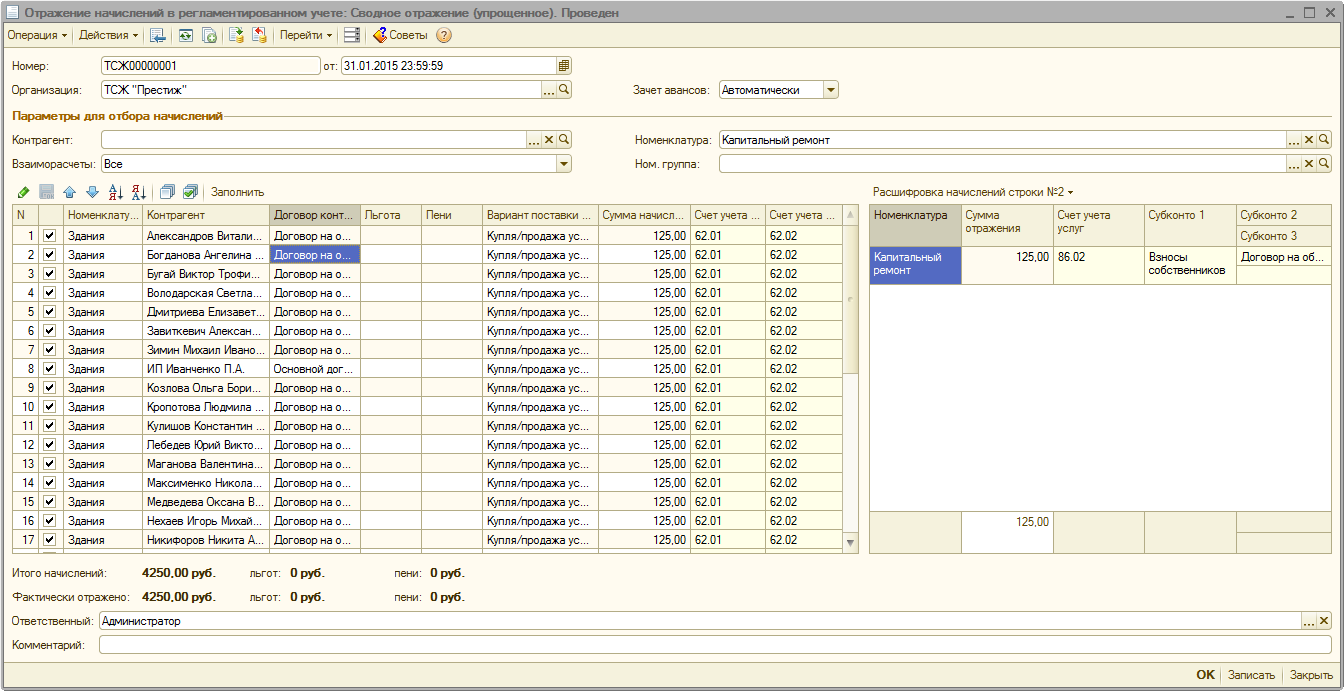Open the ellipsis selector for Ном. группа
This screenshot has width=1344, height=691.
click(x=1293, y=164)
